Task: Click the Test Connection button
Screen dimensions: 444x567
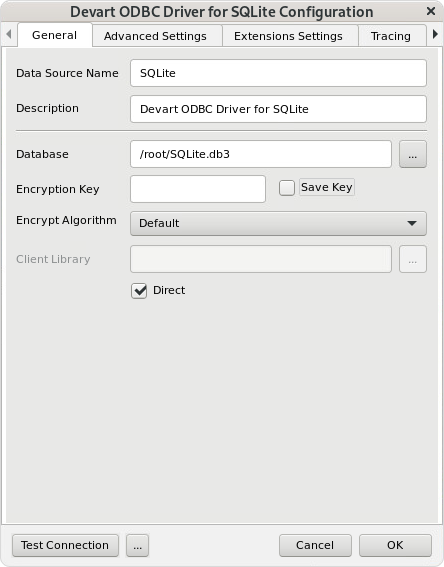Action: [65, 545]
